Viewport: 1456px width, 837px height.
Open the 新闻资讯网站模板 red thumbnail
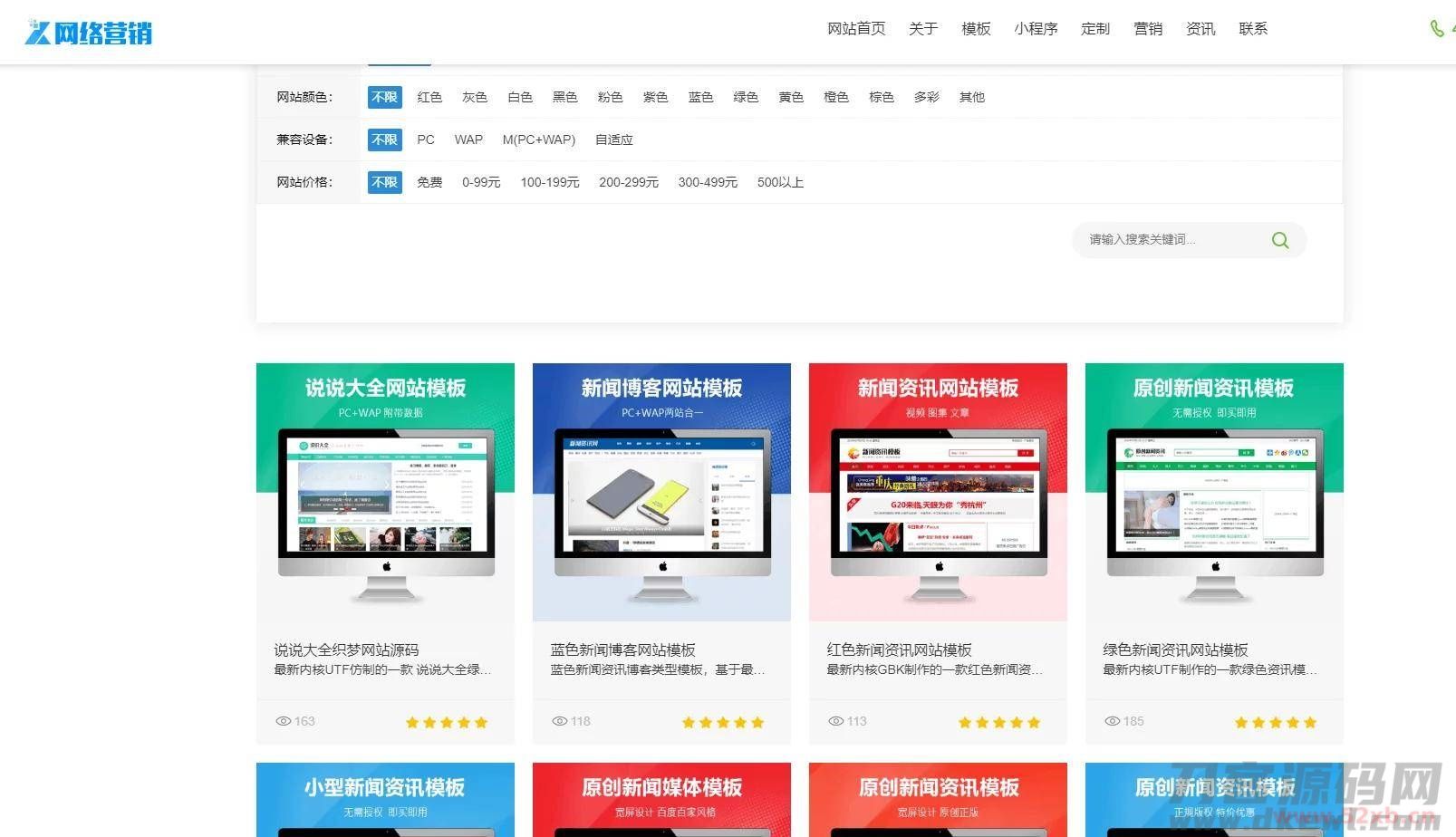click(x=938, y=492)
